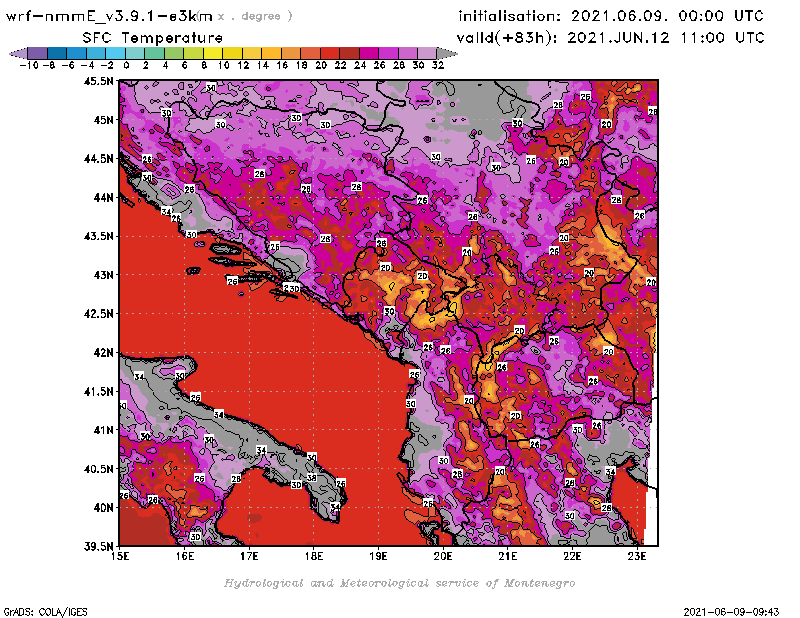Viewport: 800px width, 618px height.
Task: Click the '44.5N' latitude label
Action: [98, 158]
